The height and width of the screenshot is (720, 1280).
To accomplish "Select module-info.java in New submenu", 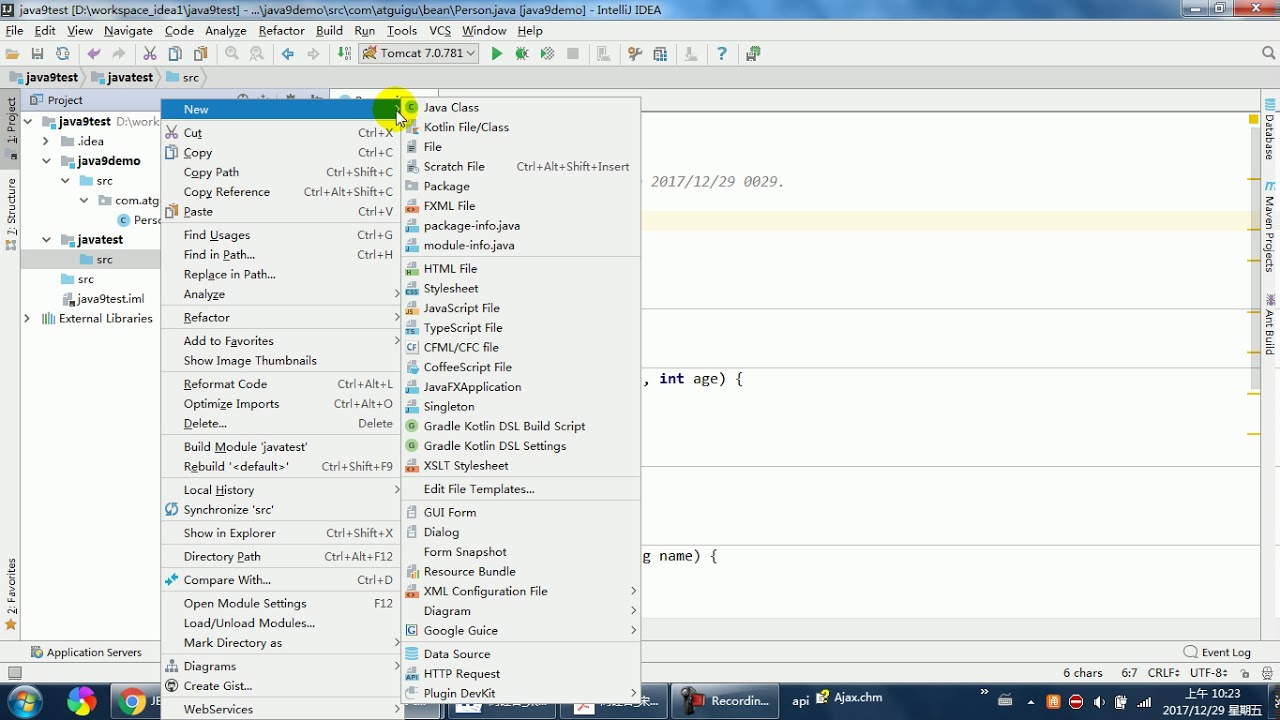I will click(x=521, y=245).
